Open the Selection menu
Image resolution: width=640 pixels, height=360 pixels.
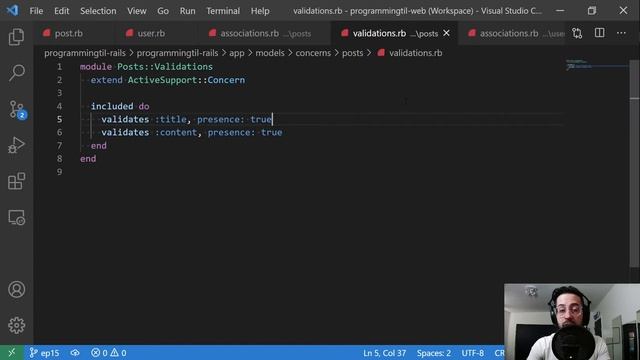point(98,11)
